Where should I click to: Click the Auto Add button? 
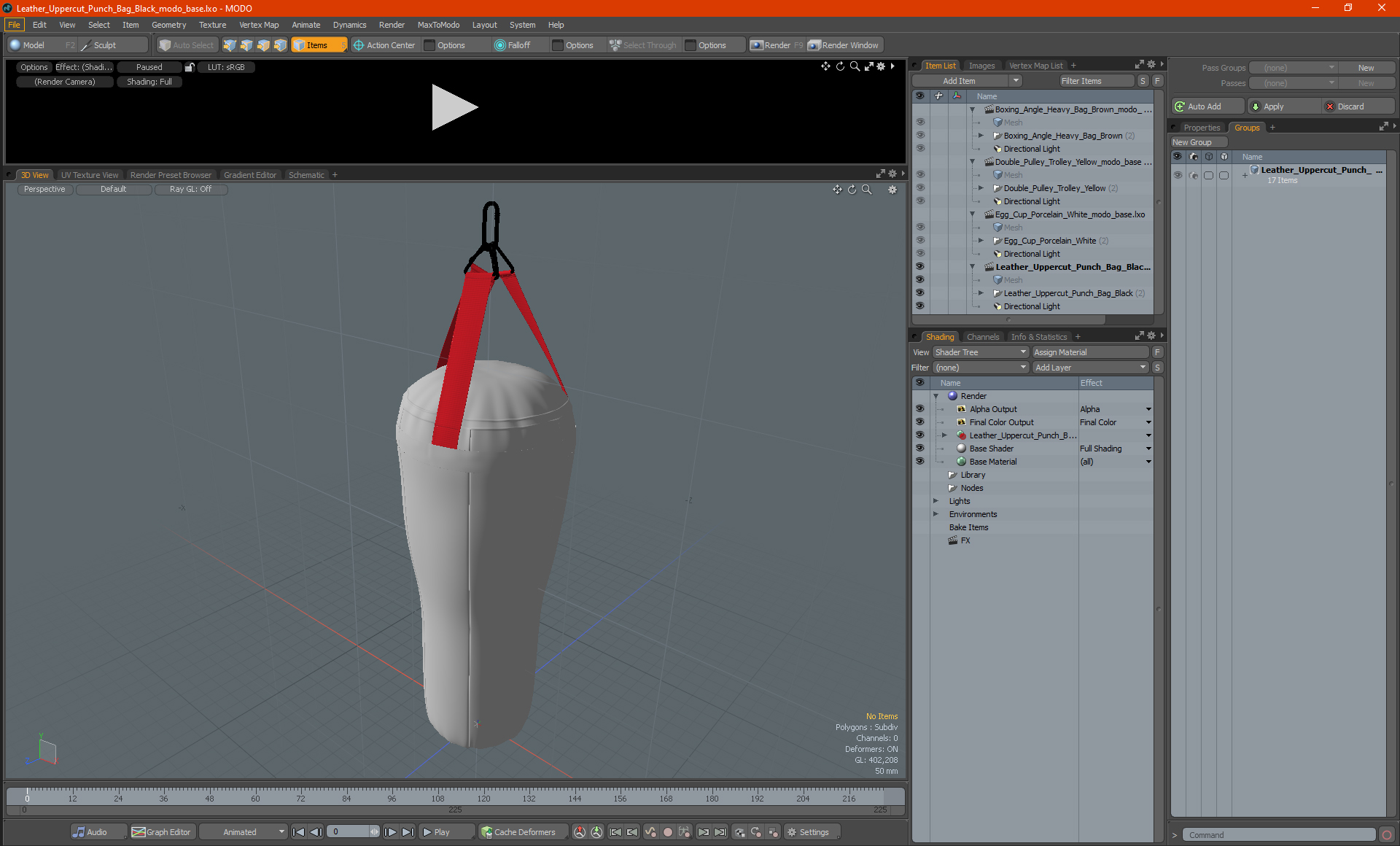pos(1207,106)
